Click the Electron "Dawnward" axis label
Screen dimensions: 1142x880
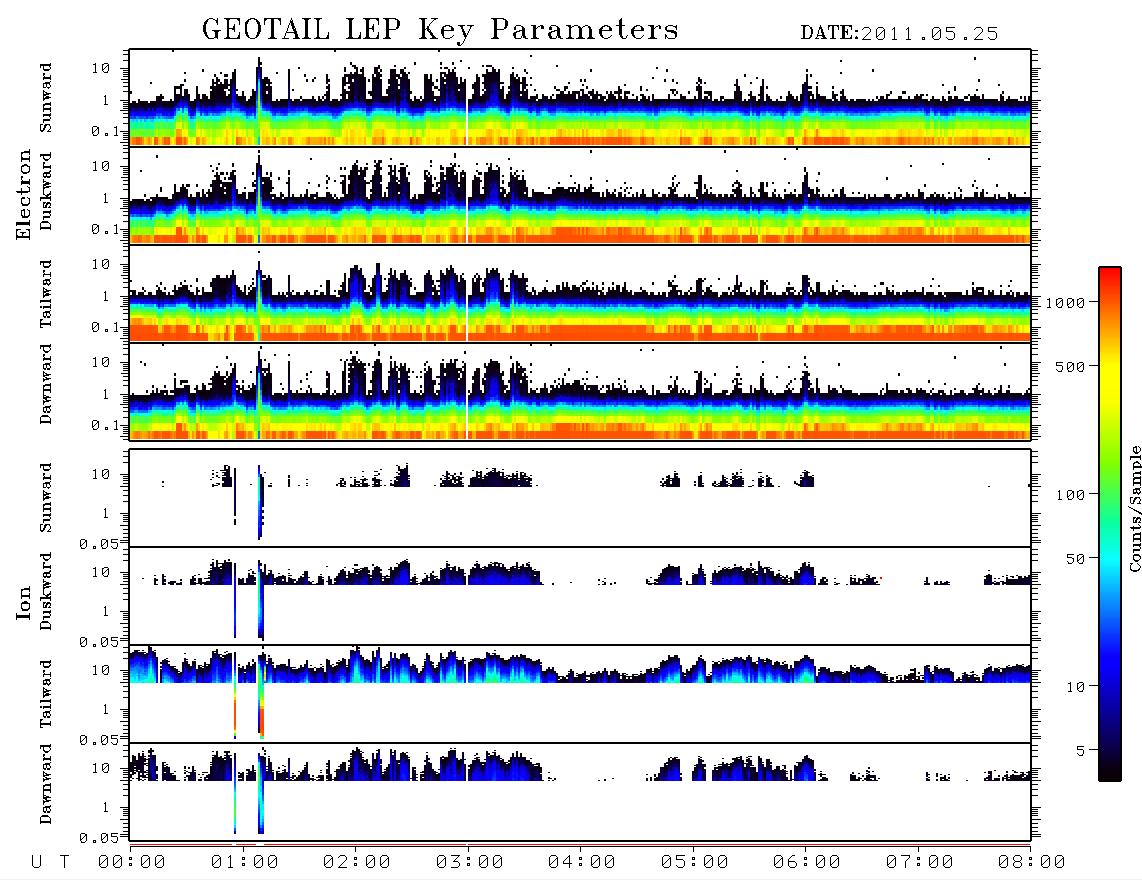pos(46,385)
